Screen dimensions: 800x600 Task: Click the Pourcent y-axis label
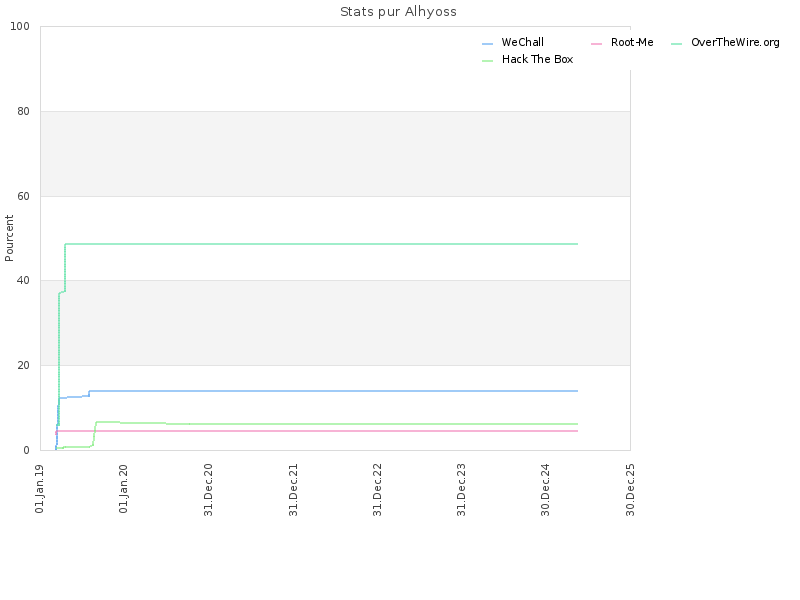pos(9,238)
